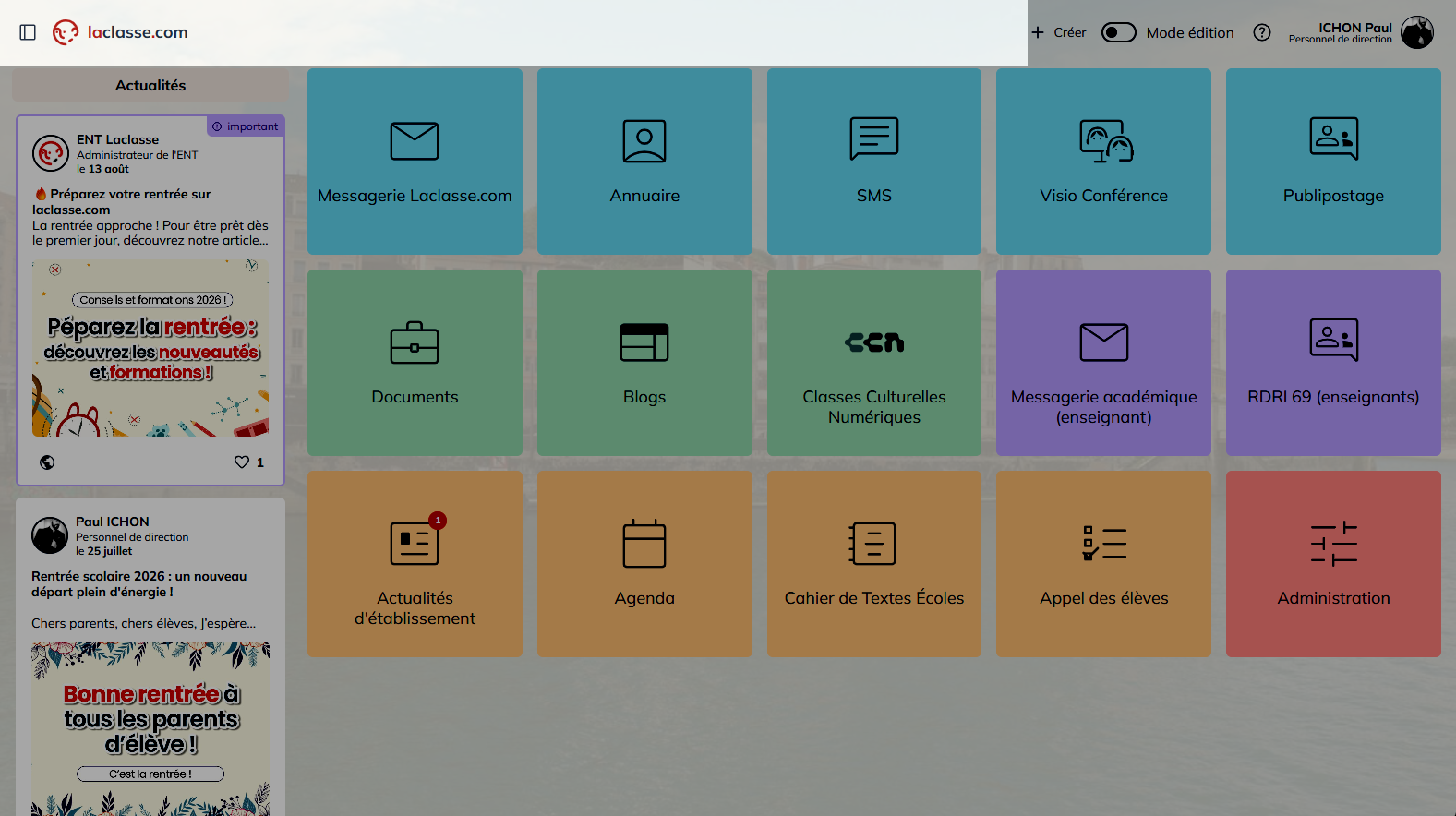Click the notification badge on Actualités d'établissement
The width and height of the screenshot is (1456, 816).
click(x=438, y=521)
